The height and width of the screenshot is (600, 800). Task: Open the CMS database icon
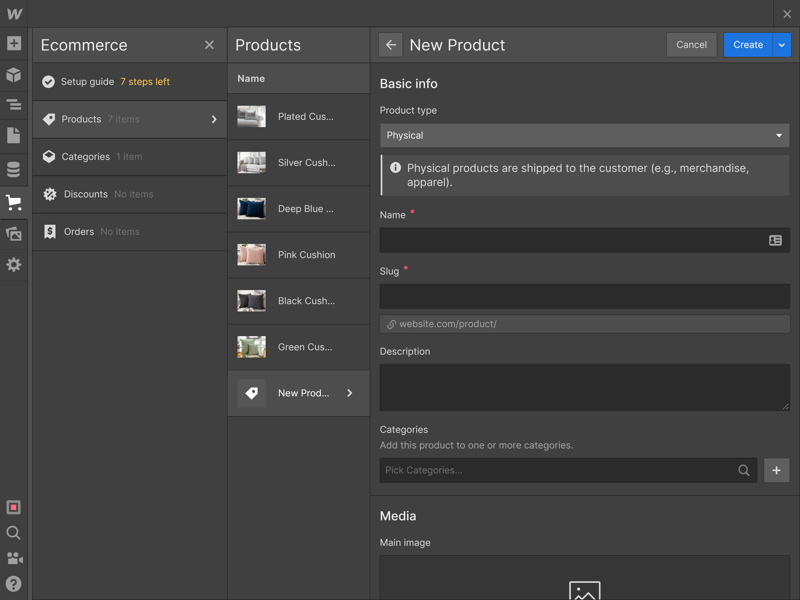pos(14,170)
